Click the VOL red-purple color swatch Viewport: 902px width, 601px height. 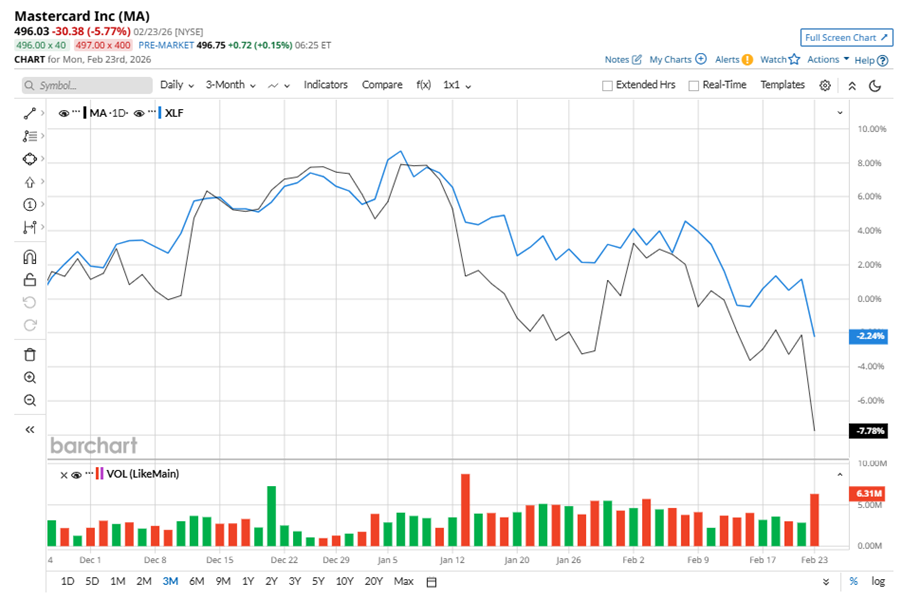click(100, 474)
